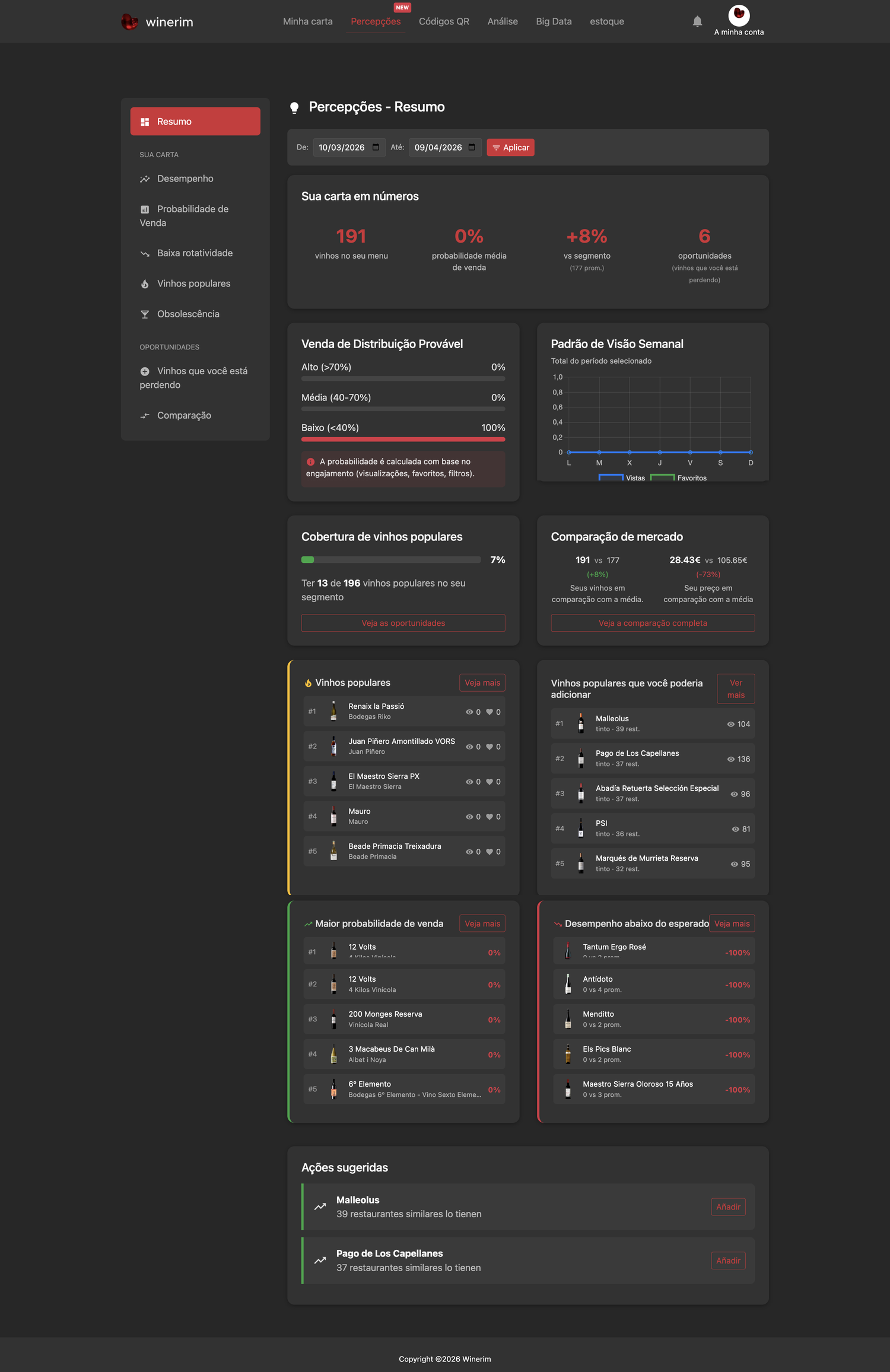Click the Vinhos populares flame icon
890x1372 pixels.
tap(145, 284)
